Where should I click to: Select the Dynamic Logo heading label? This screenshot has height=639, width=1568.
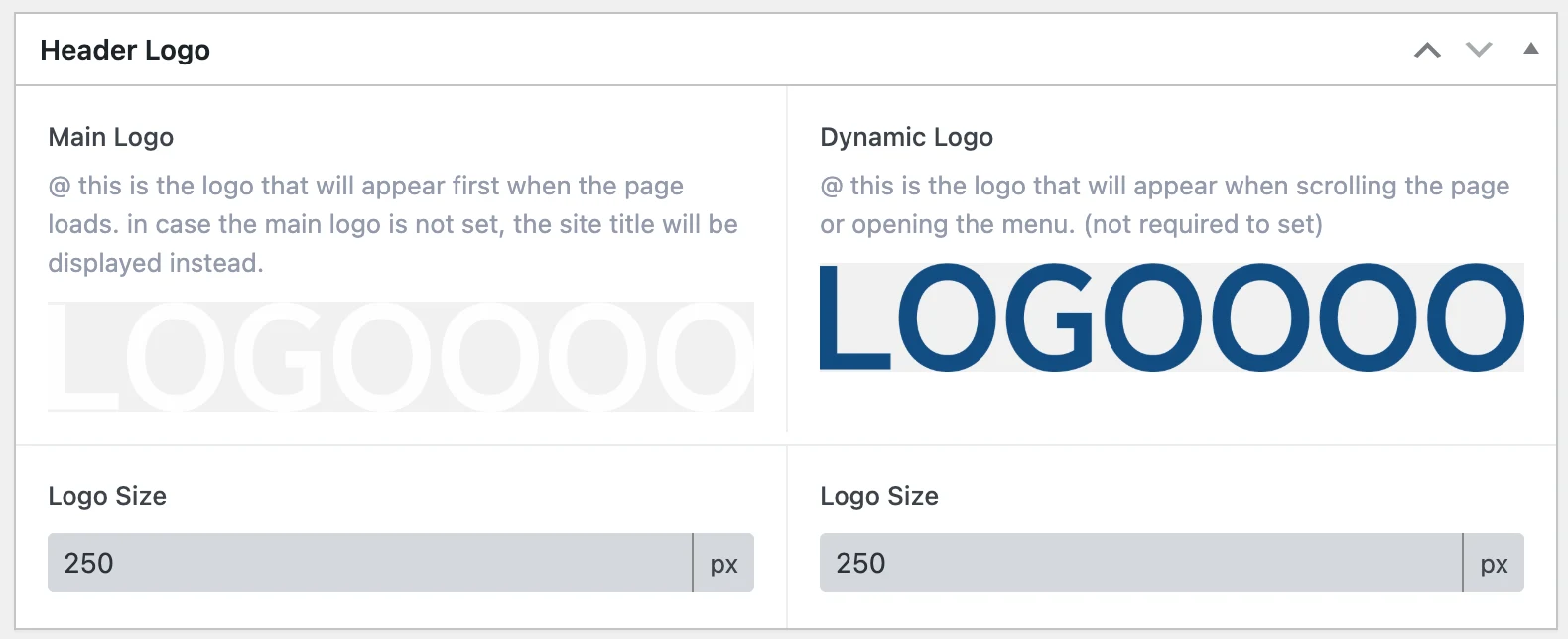click(906, 137)
